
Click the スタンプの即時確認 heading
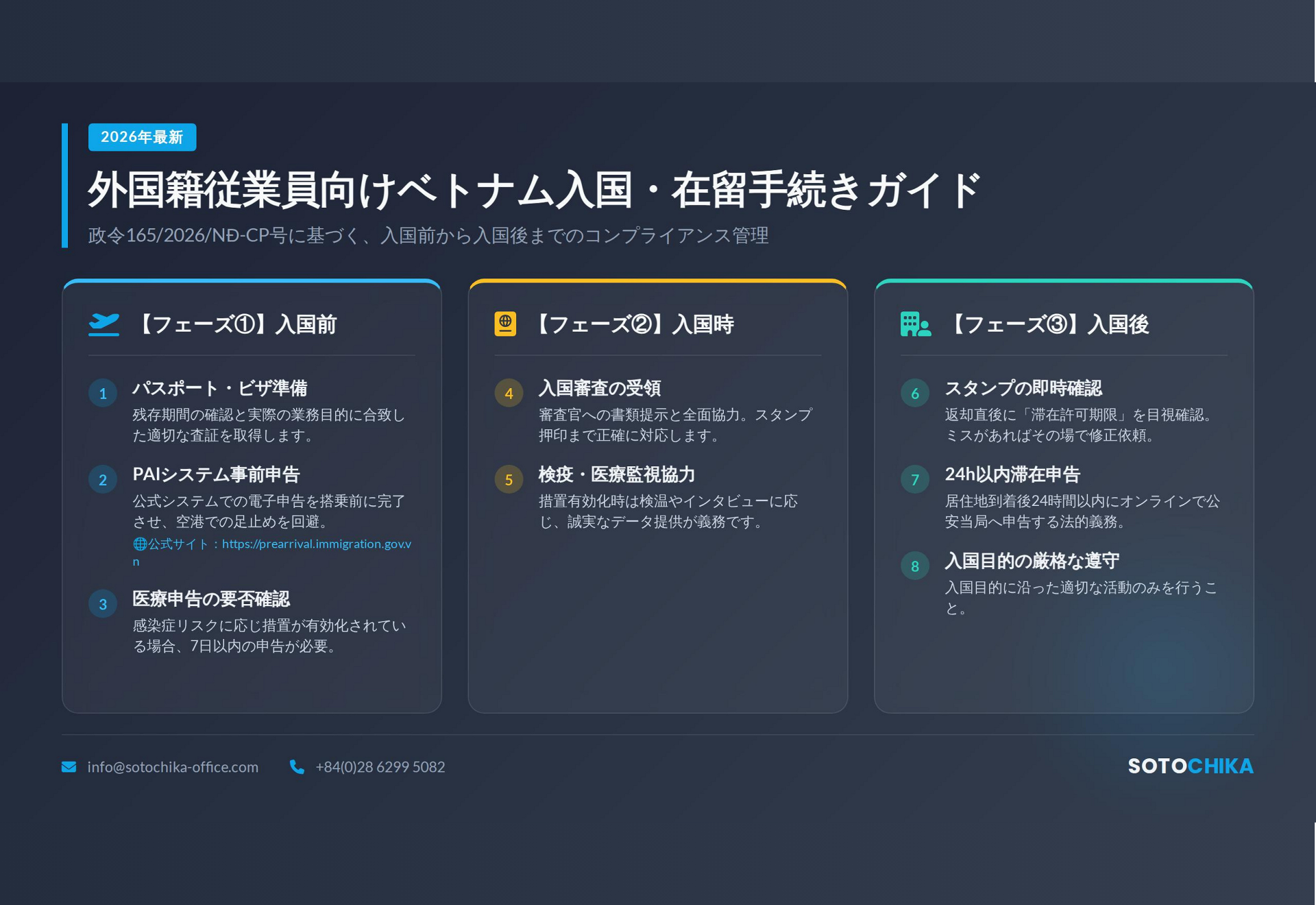click(1023, 388)
